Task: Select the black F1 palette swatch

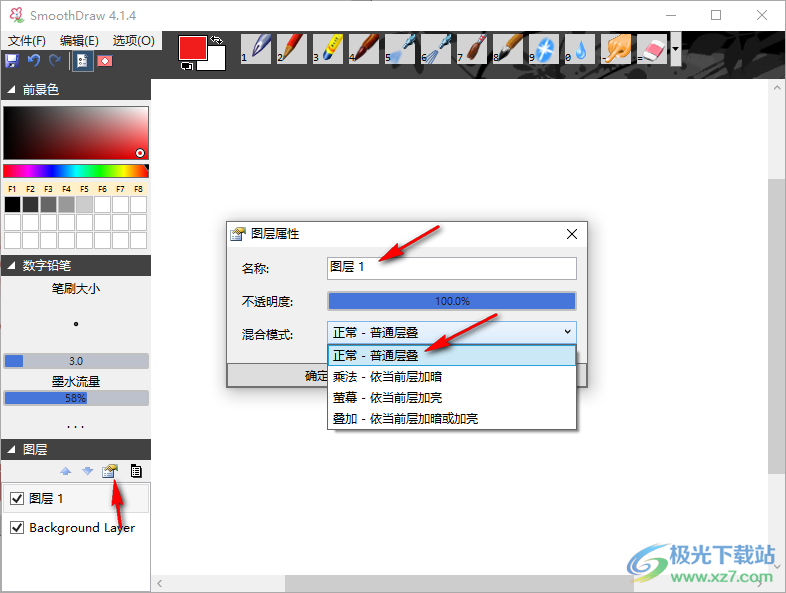Action: 13,205
